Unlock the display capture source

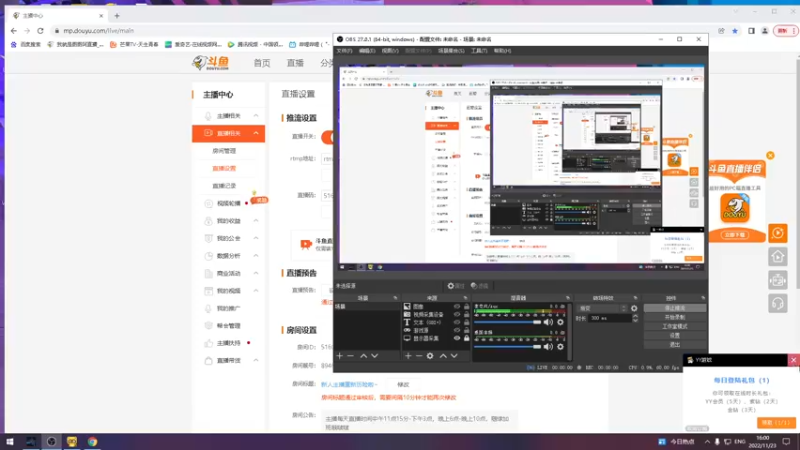point(466,338)
